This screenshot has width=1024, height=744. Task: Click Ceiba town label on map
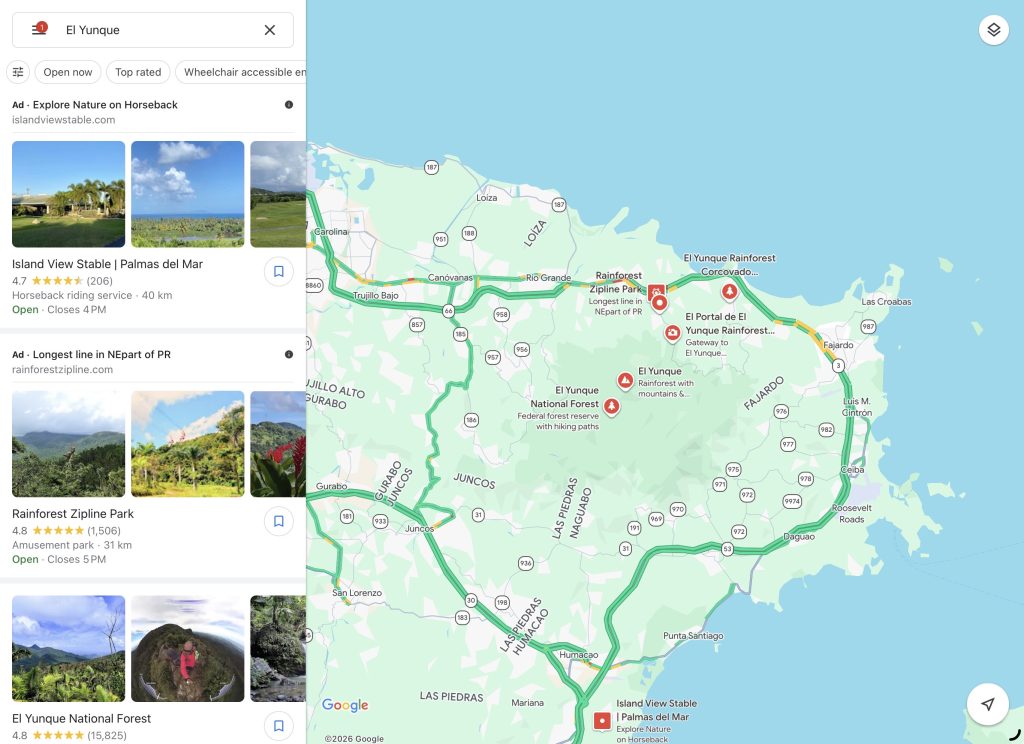(852, 470)
